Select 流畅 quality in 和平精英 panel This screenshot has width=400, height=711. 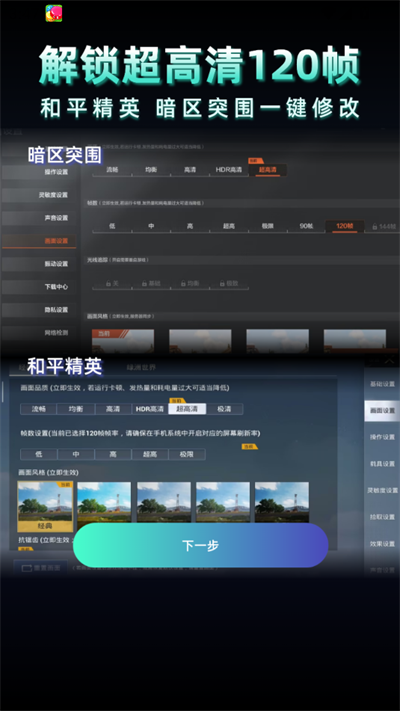click(x=39, y=409)
